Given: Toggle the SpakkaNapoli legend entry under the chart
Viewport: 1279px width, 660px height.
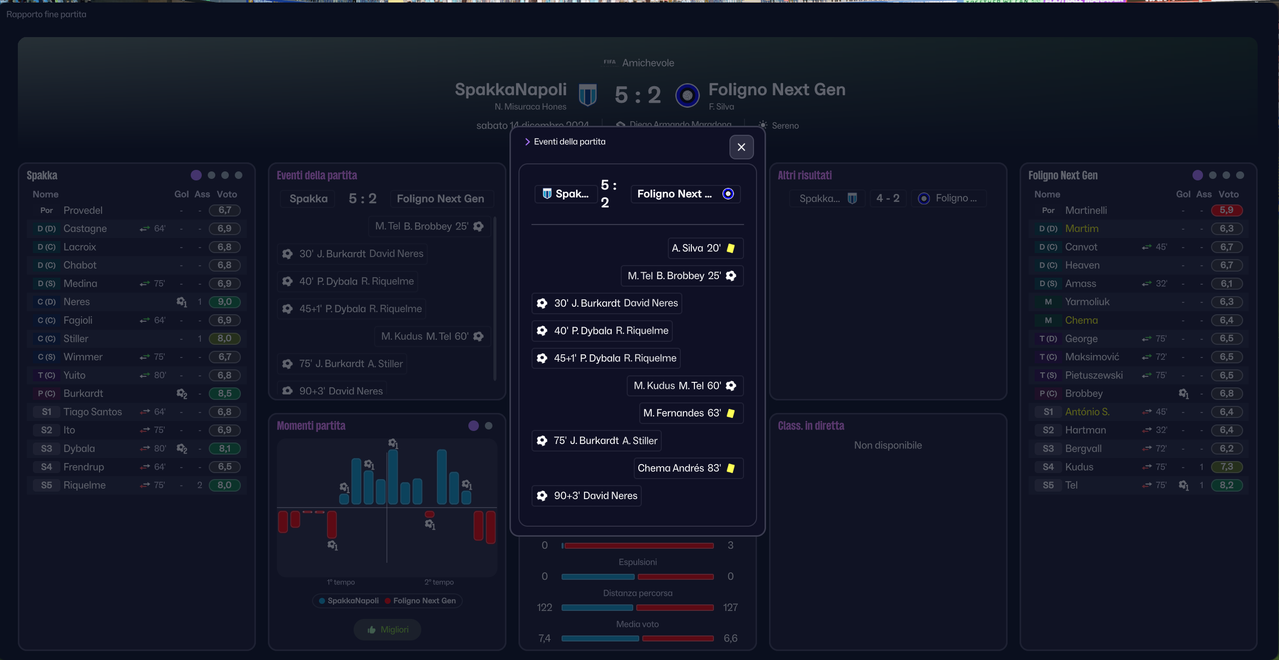Looking at the screenshot, I should click(349, 601).
